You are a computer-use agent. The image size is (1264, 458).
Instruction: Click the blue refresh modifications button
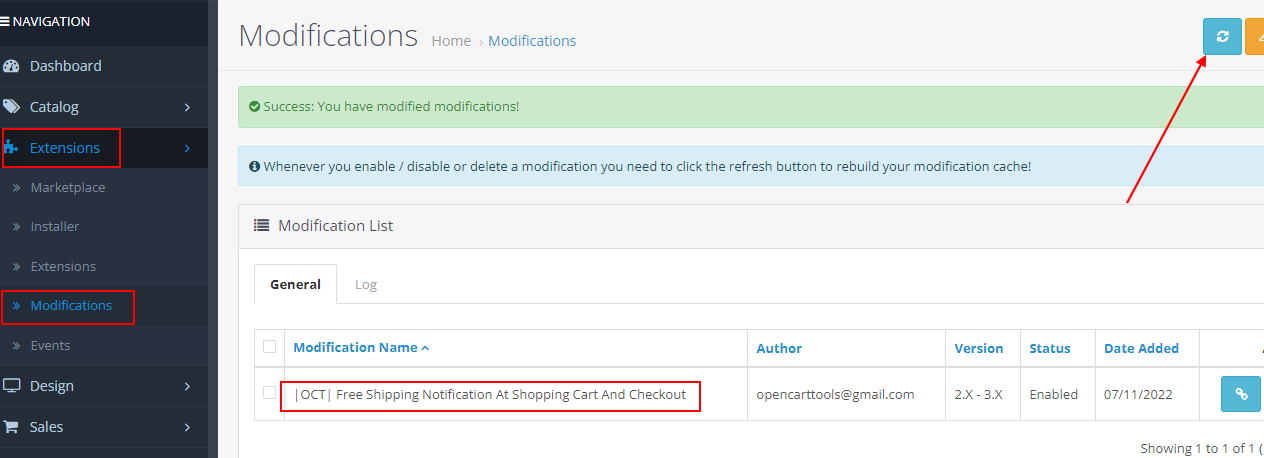[x=1221, y=37]
